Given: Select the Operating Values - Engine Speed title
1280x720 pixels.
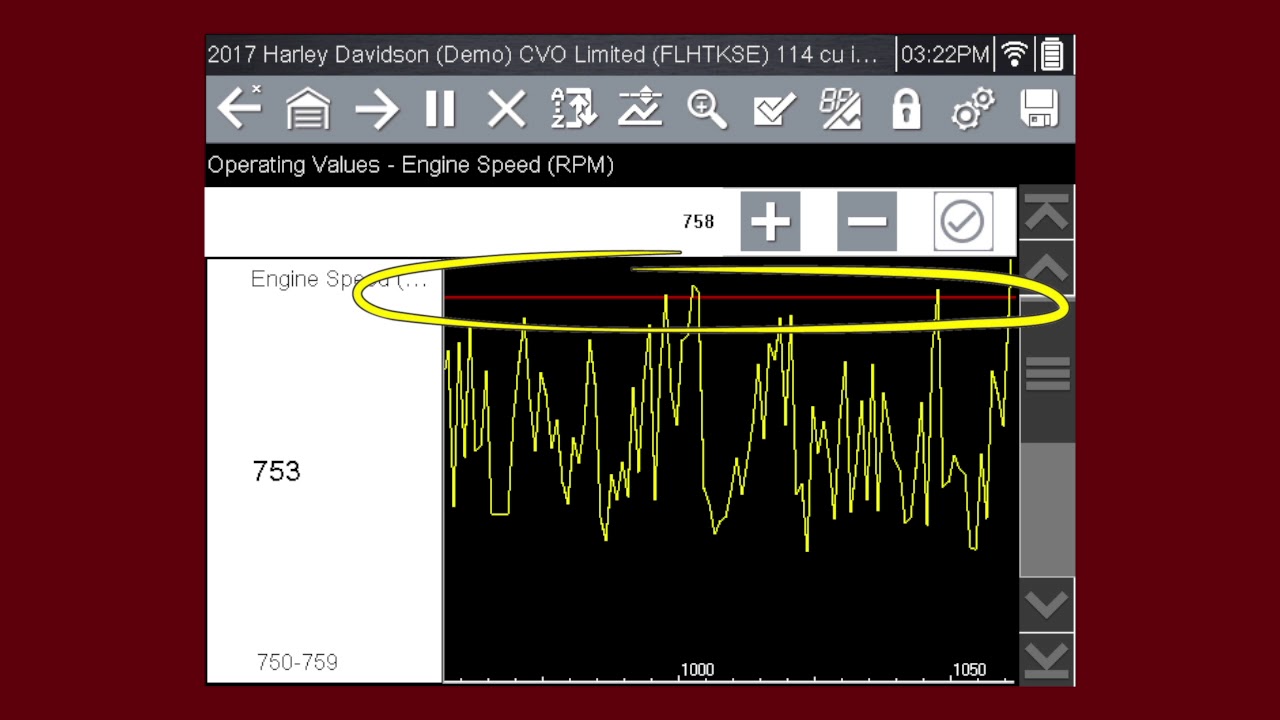Looking at the screenshot, I should click(410, 165).
